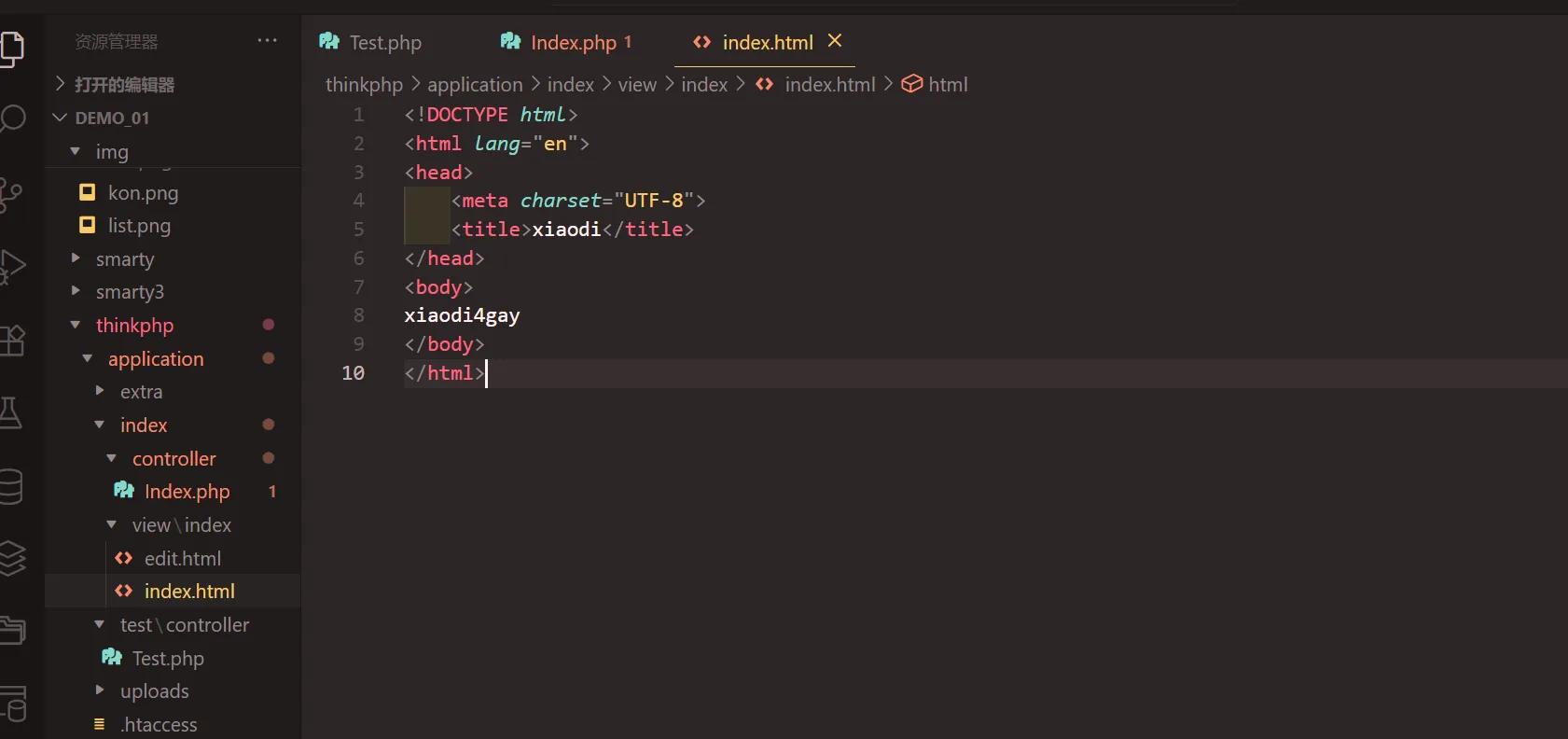Open Run and Debug view icon

click(11, 267)
